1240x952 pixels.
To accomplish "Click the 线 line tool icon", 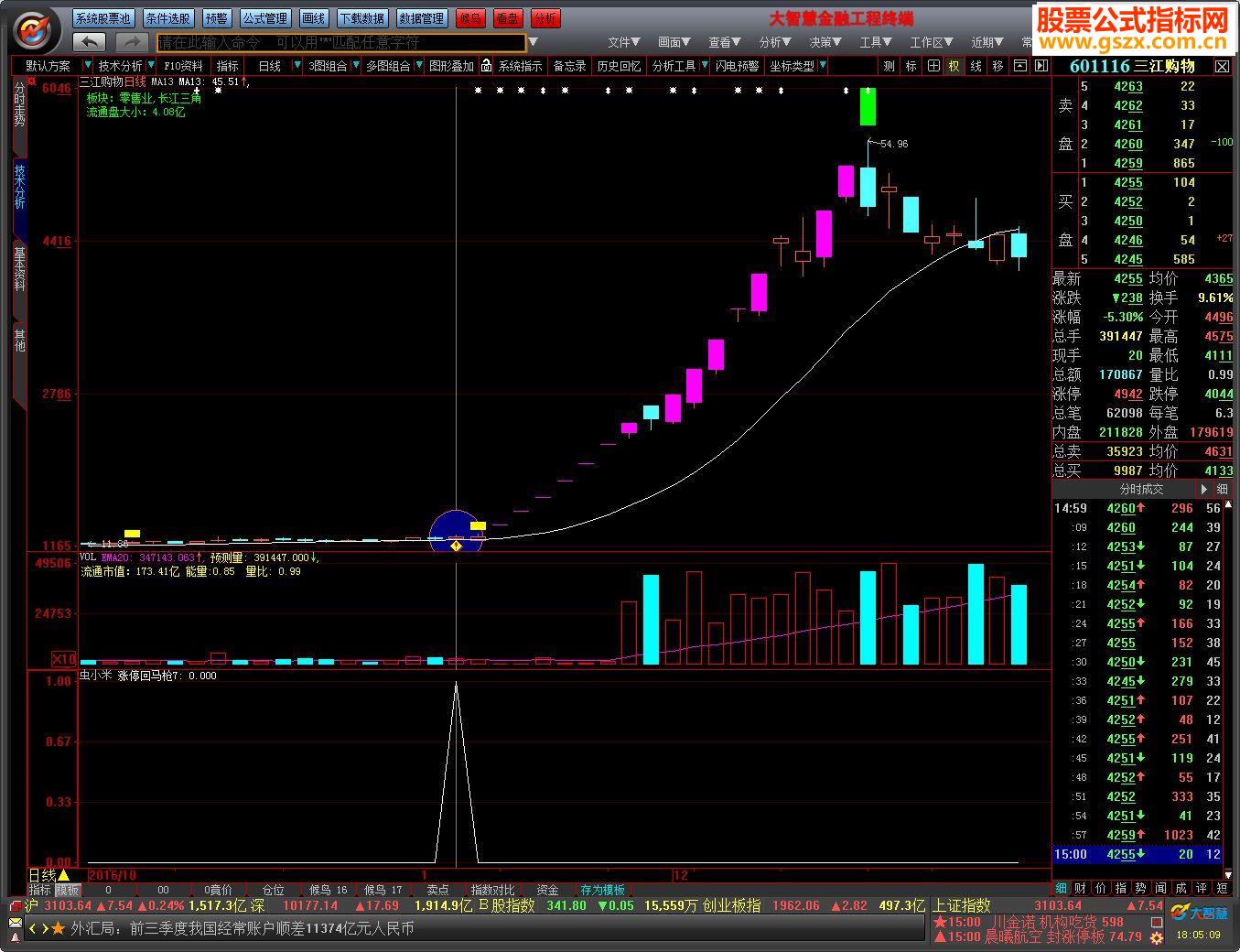I will coord(976,66).
